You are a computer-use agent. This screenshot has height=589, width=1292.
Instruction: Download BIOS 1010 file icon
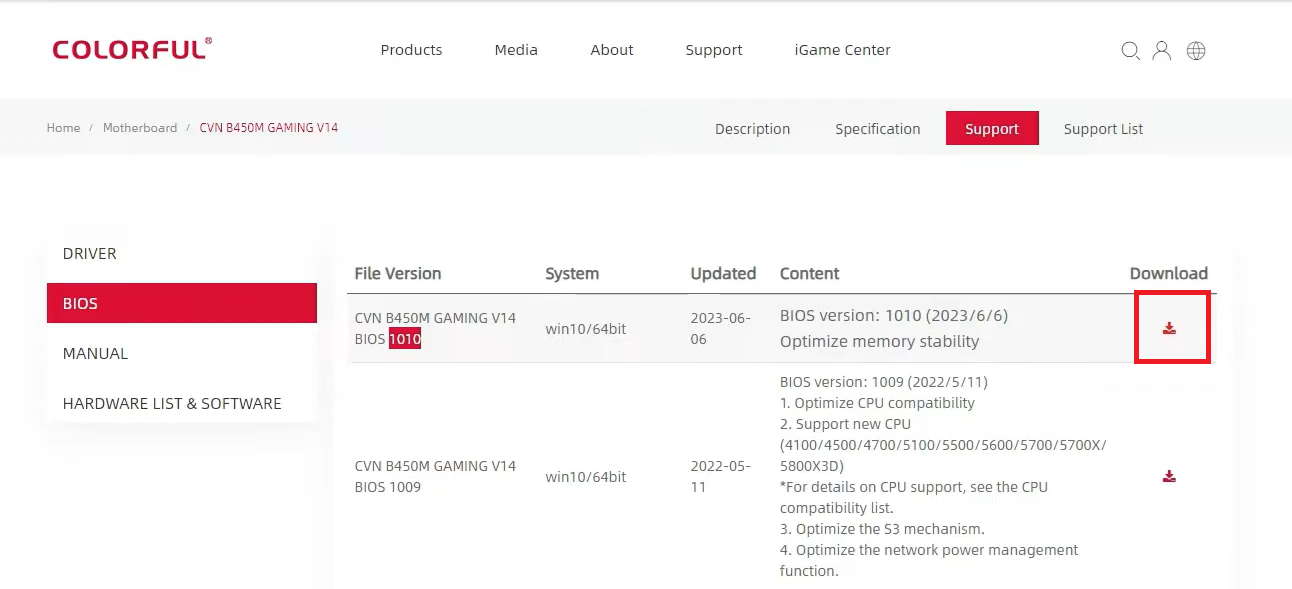(x=1169, y=328)
